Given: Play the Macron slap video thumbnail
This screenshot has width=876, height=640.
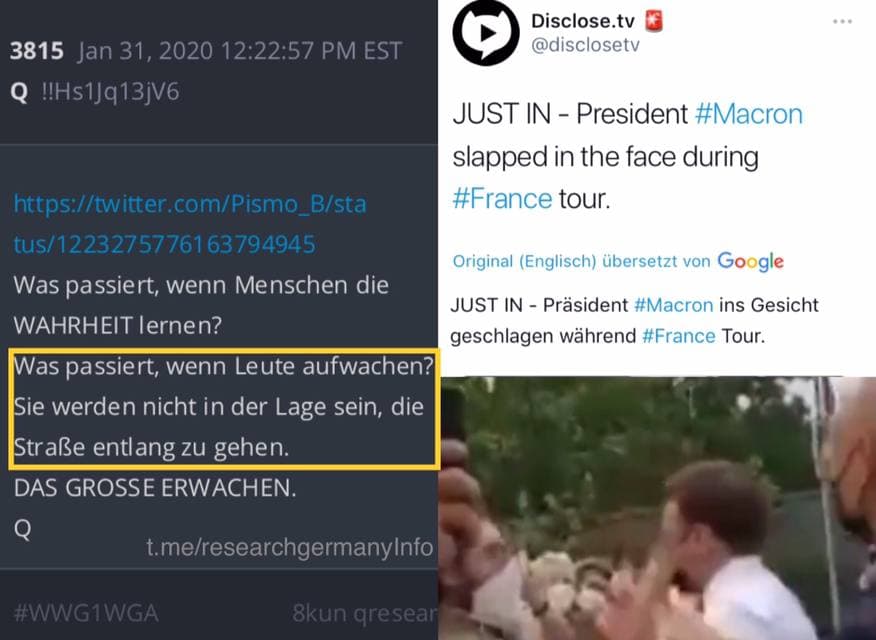Looking at the screenshot, I should click(x=657, y=508).
